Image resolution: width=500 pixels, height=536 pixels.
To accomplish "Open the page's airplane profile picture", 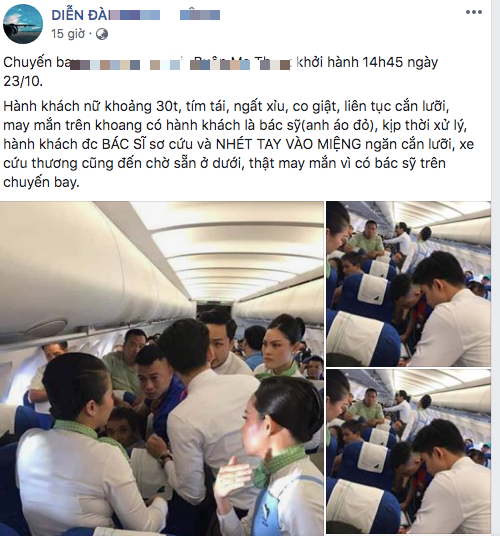I will [x=23, y=24].
